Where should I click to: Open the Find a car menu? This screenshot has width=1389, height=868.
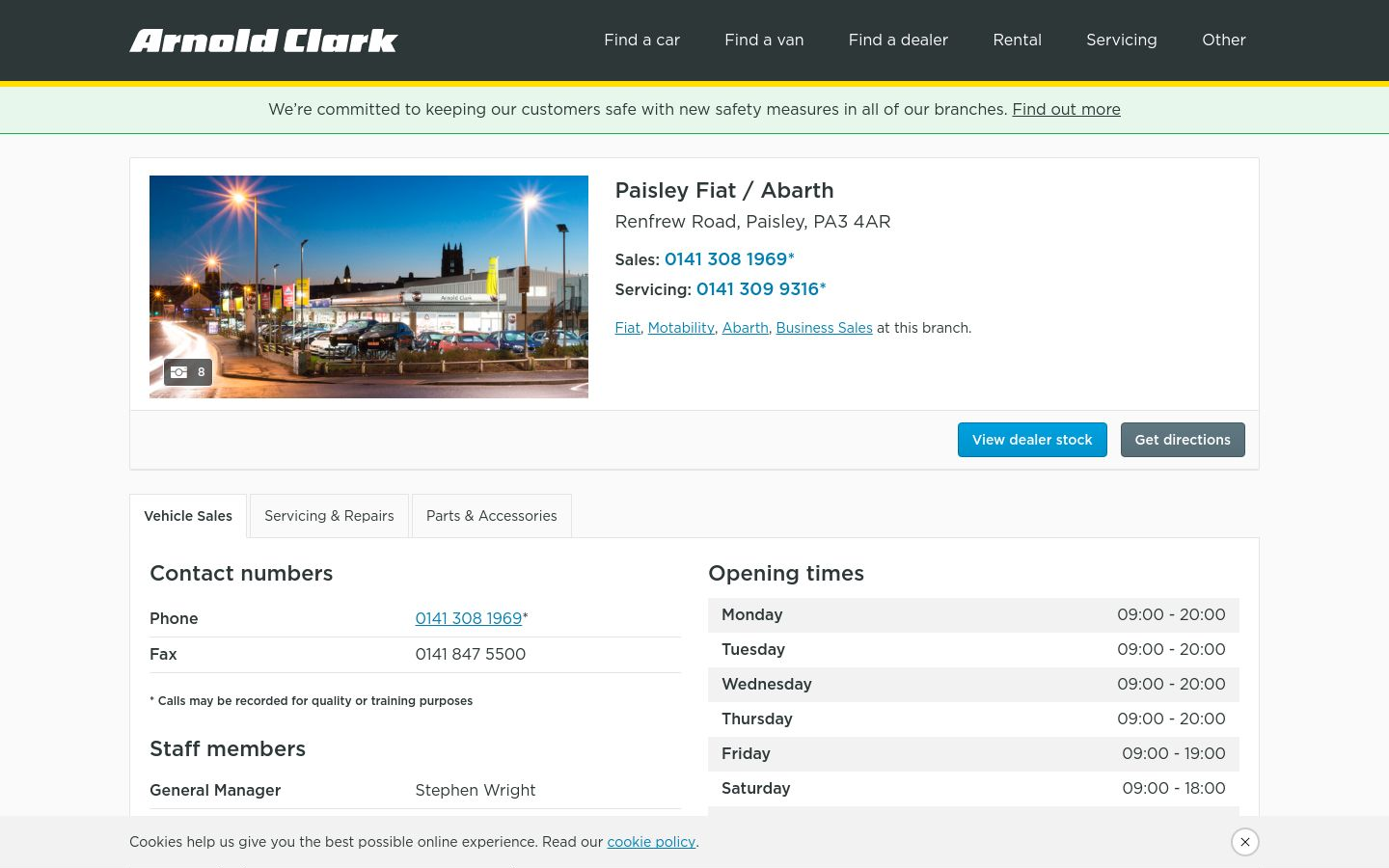coord(641,40)
